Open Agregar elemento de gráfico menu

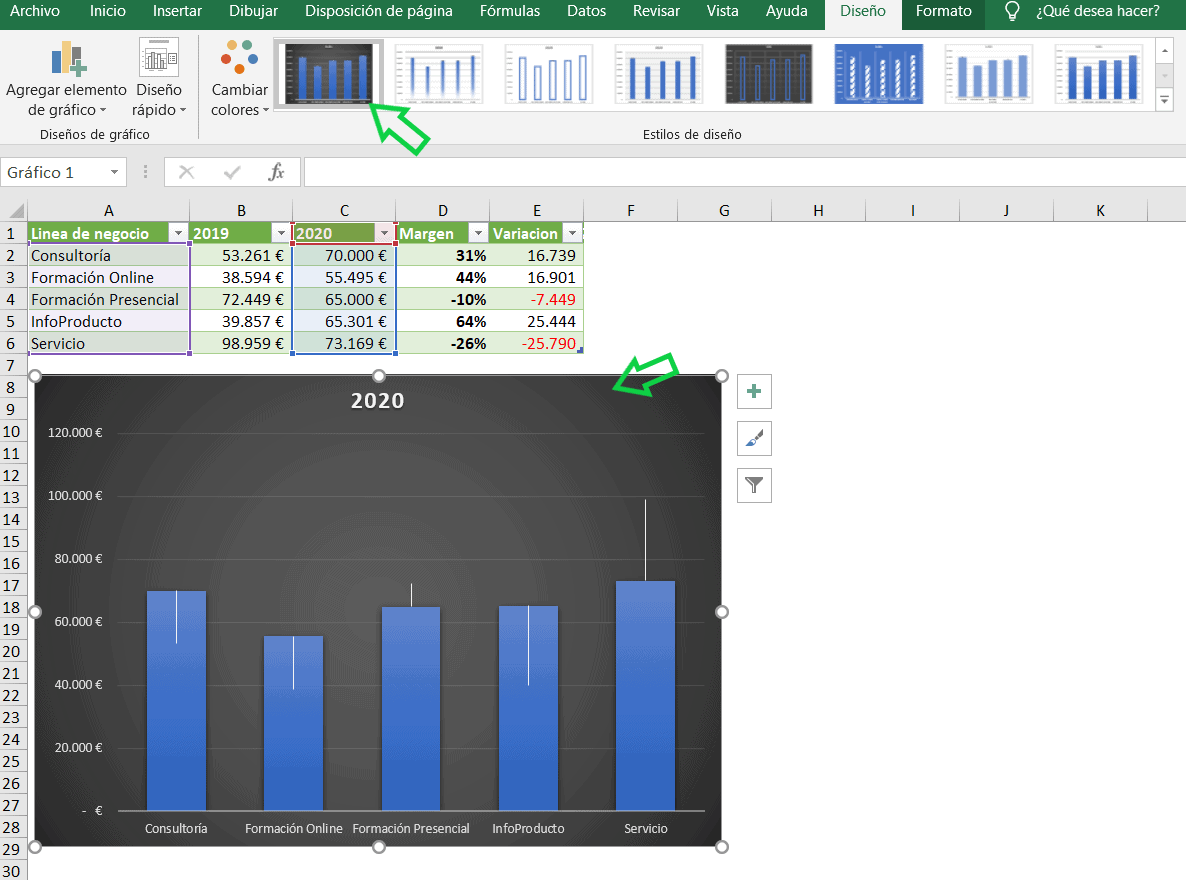pyautogui.click(x=67, y=79)
